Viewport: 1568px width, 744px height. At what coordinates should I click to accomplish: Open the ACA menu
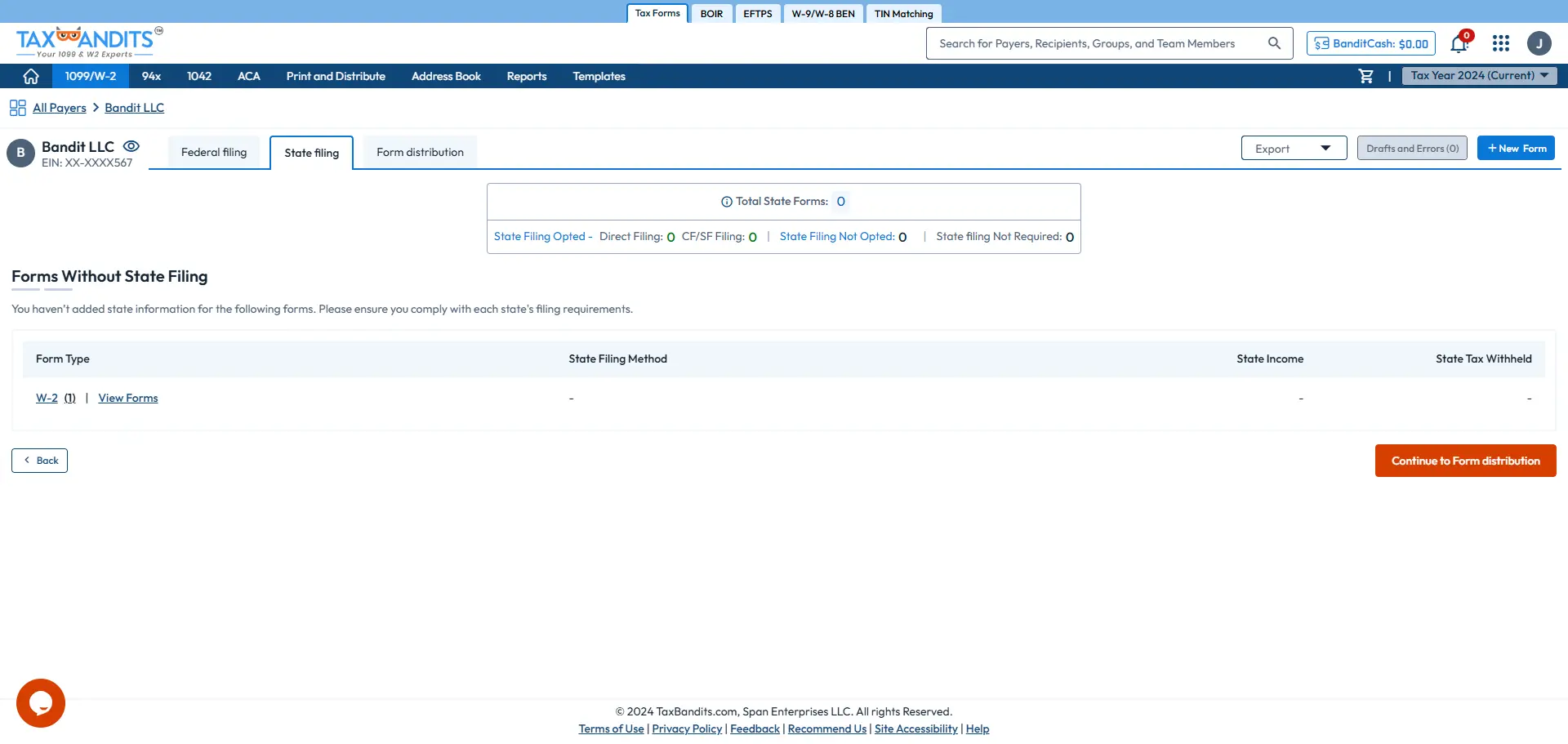(x=248, y=76)
